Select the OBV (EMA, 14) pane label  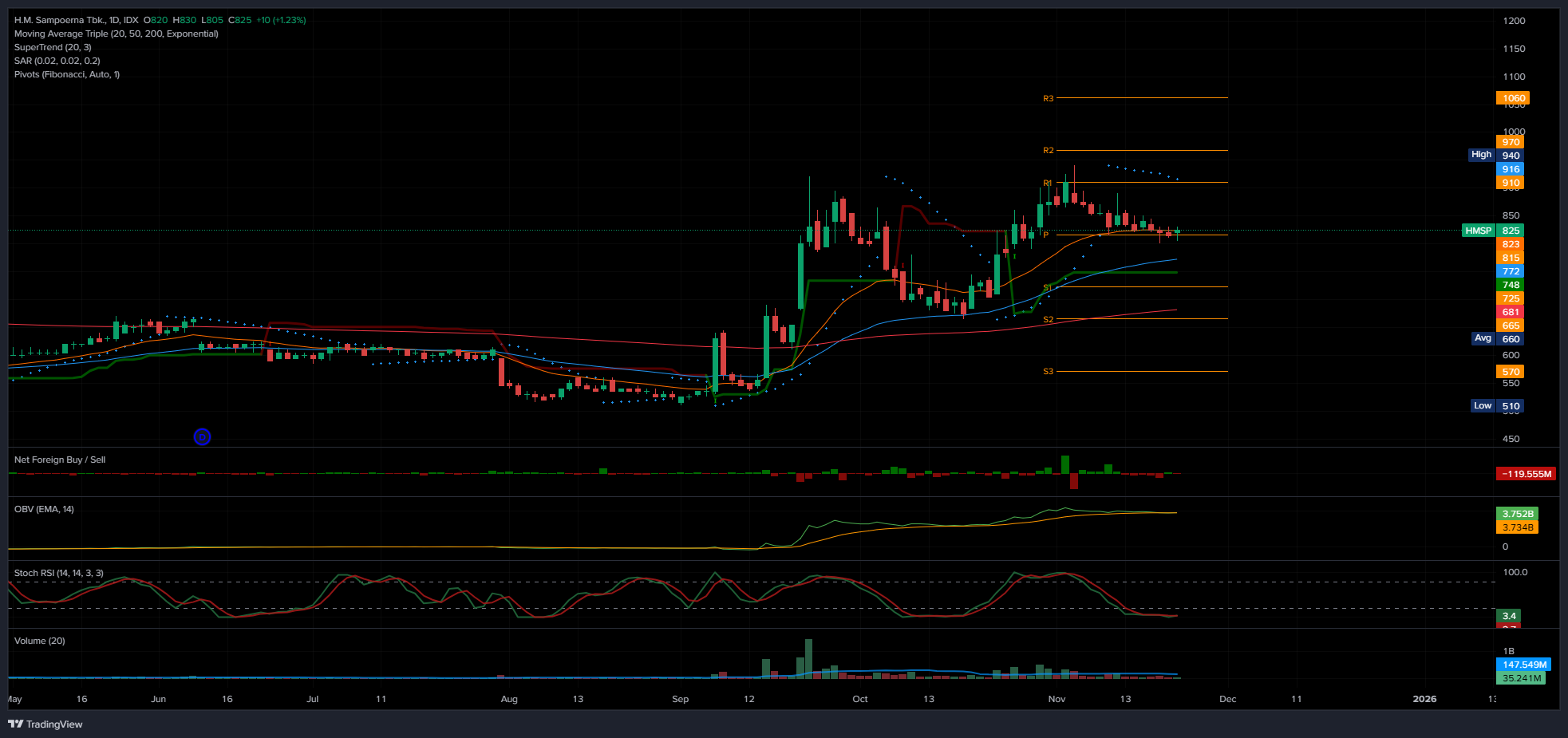point(44,509)
